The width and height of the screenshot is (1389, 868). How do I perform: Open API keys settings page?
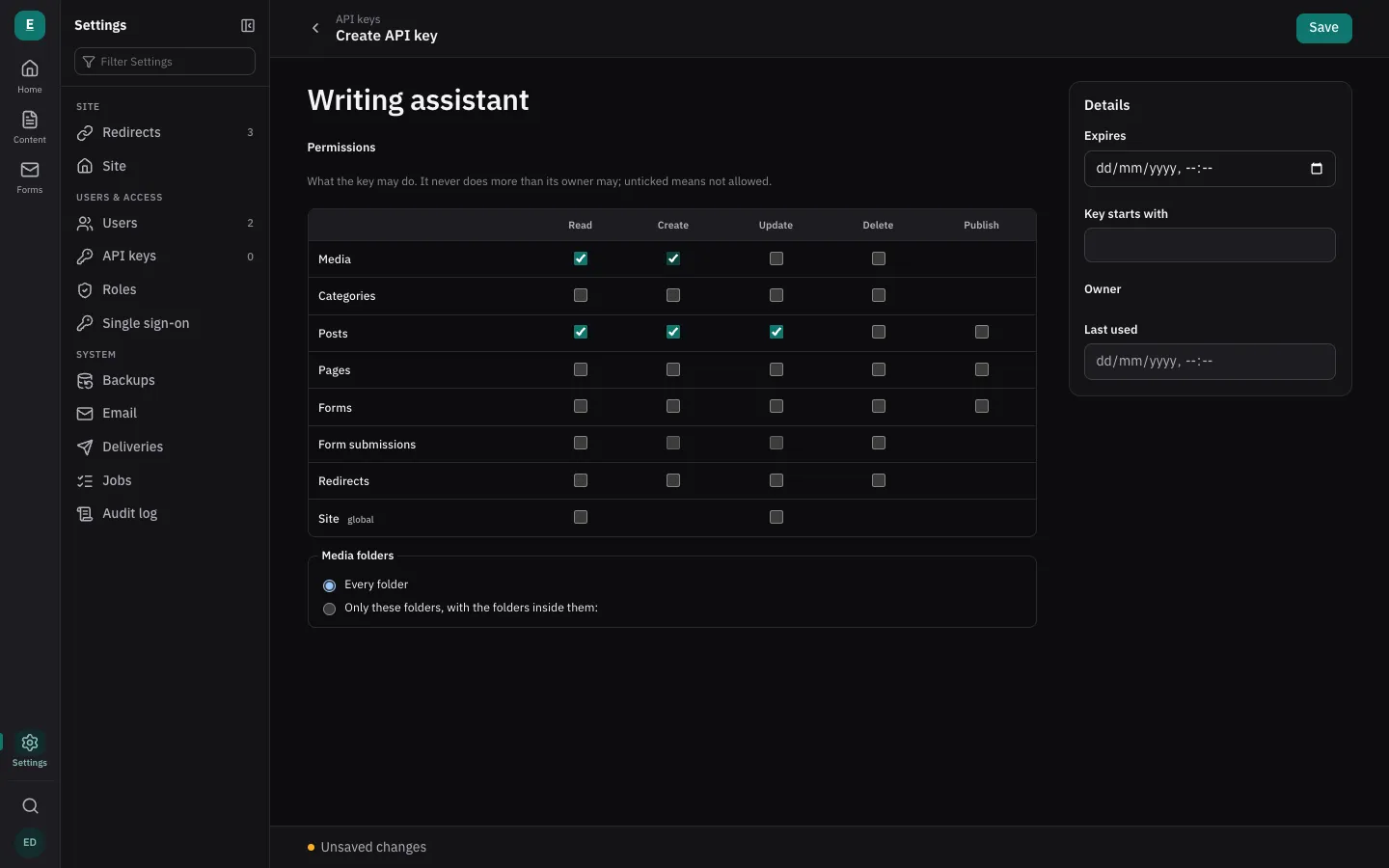click(165, 257)
